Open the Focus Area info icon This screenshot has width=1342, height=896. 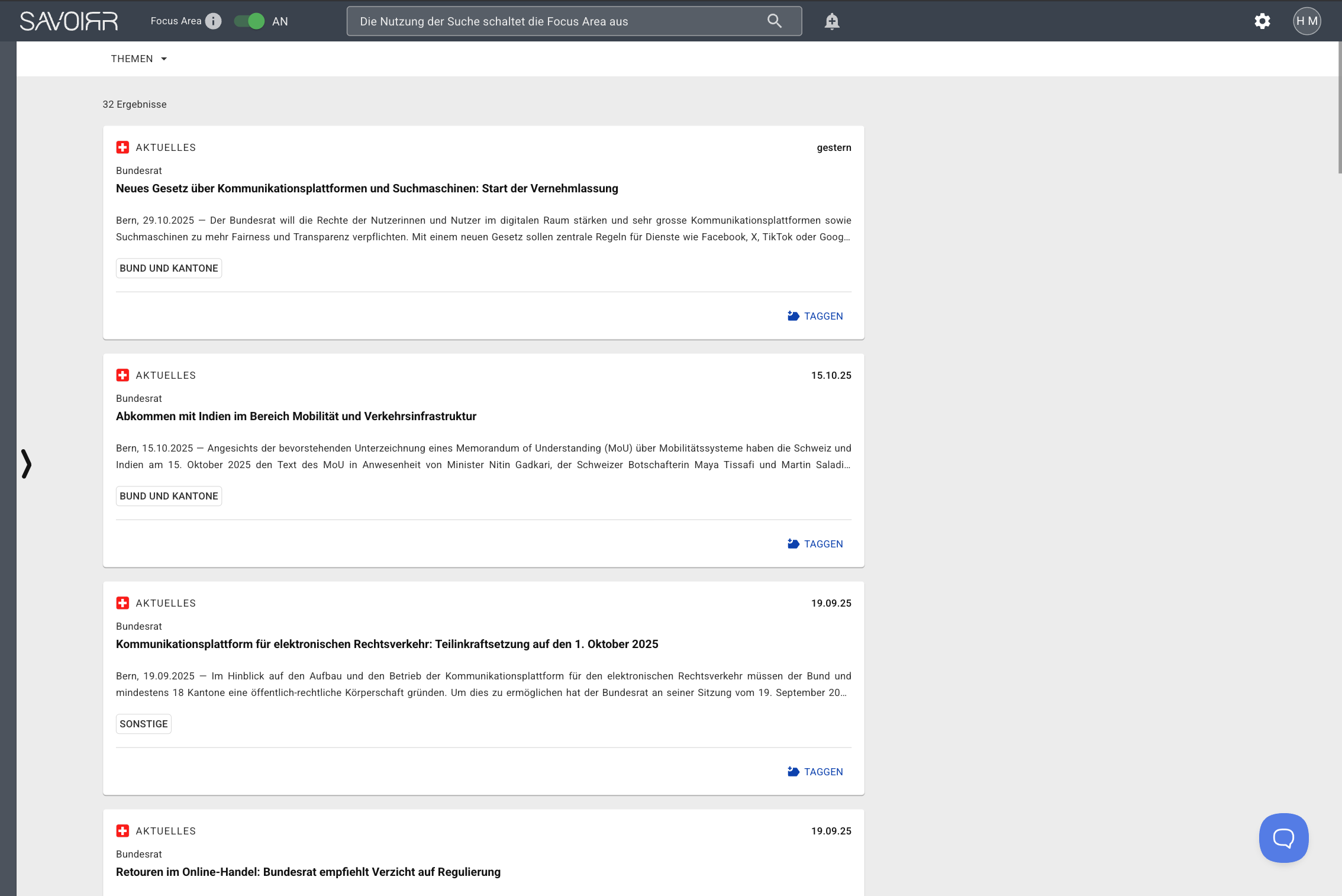213,21
